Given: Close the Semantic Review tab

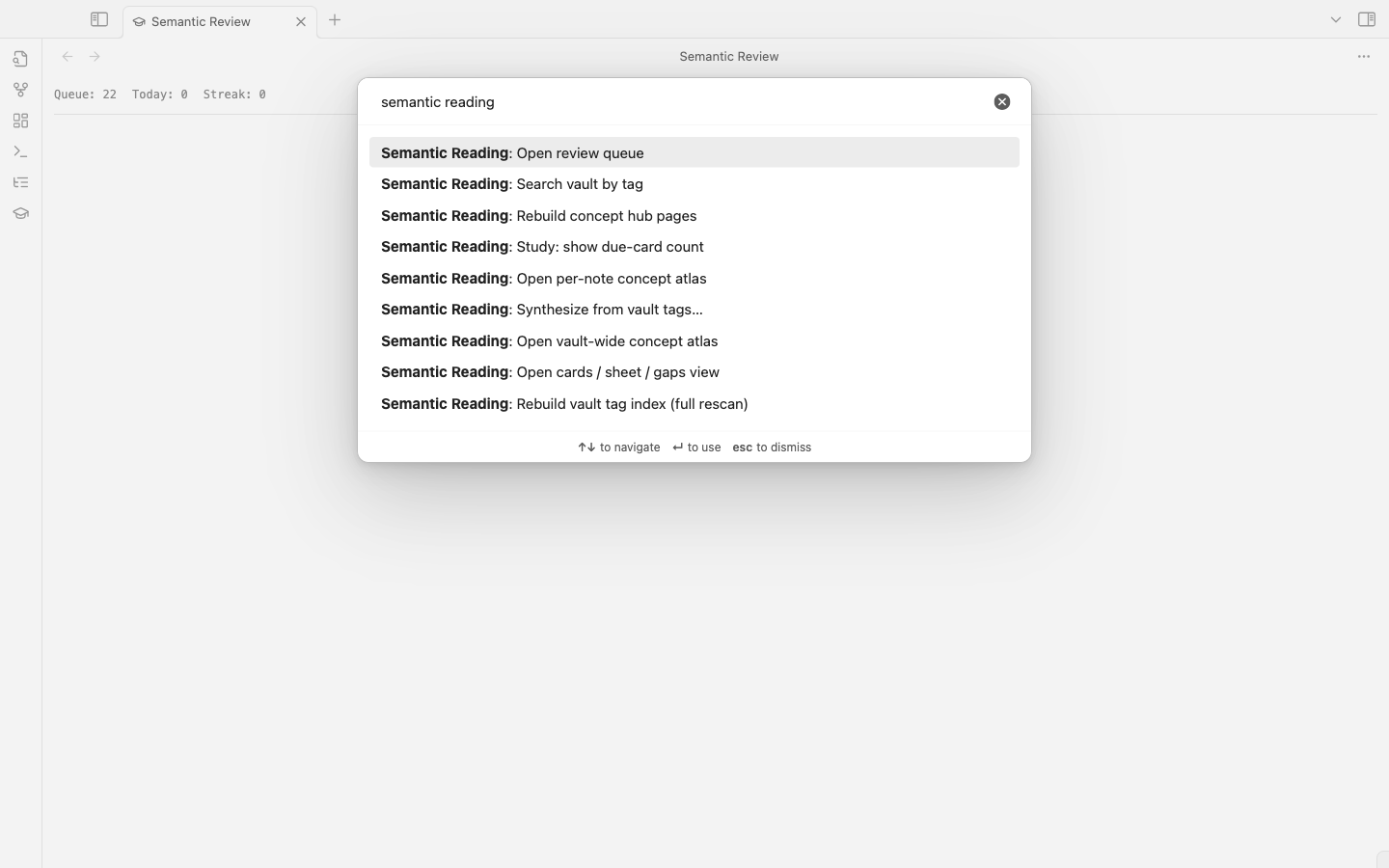Looking at the screenshot, I should (301, 21).
